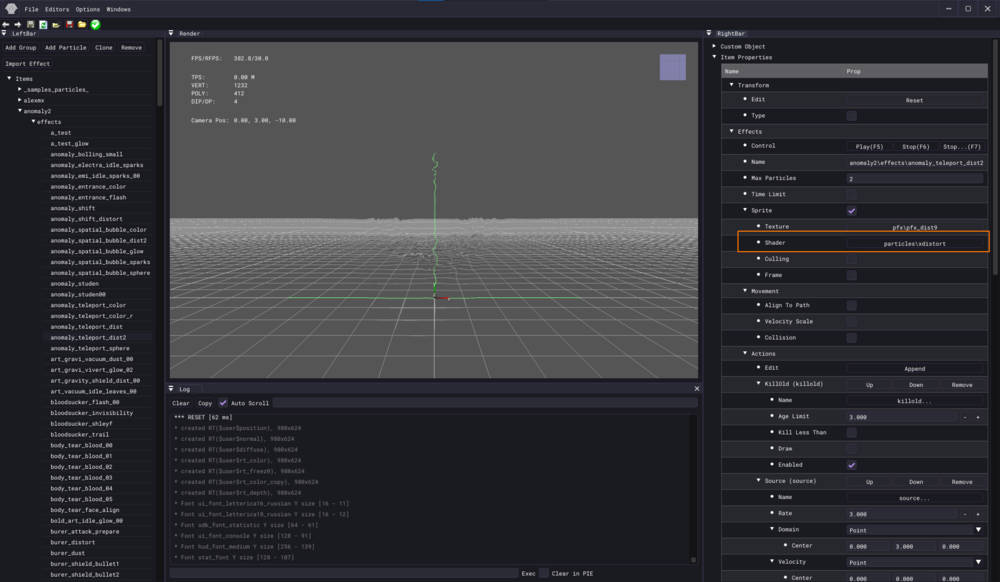Click the back arrow toolbar icon
This screenshot has height=582, width=1000.
(6, 24)
